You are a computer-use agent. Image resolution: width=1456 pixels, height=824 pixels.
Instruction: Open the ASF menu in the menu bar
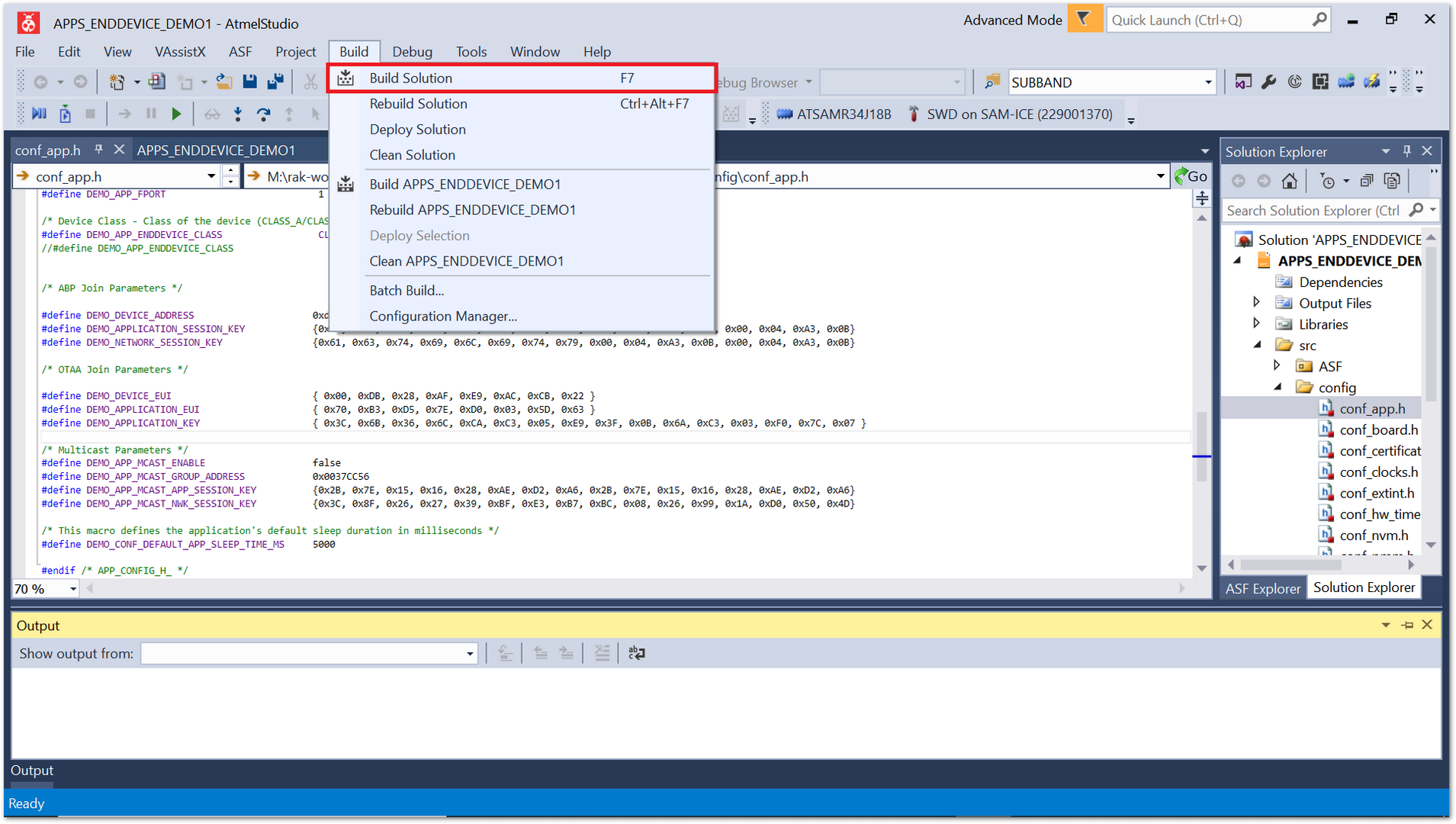click(240, 51)
